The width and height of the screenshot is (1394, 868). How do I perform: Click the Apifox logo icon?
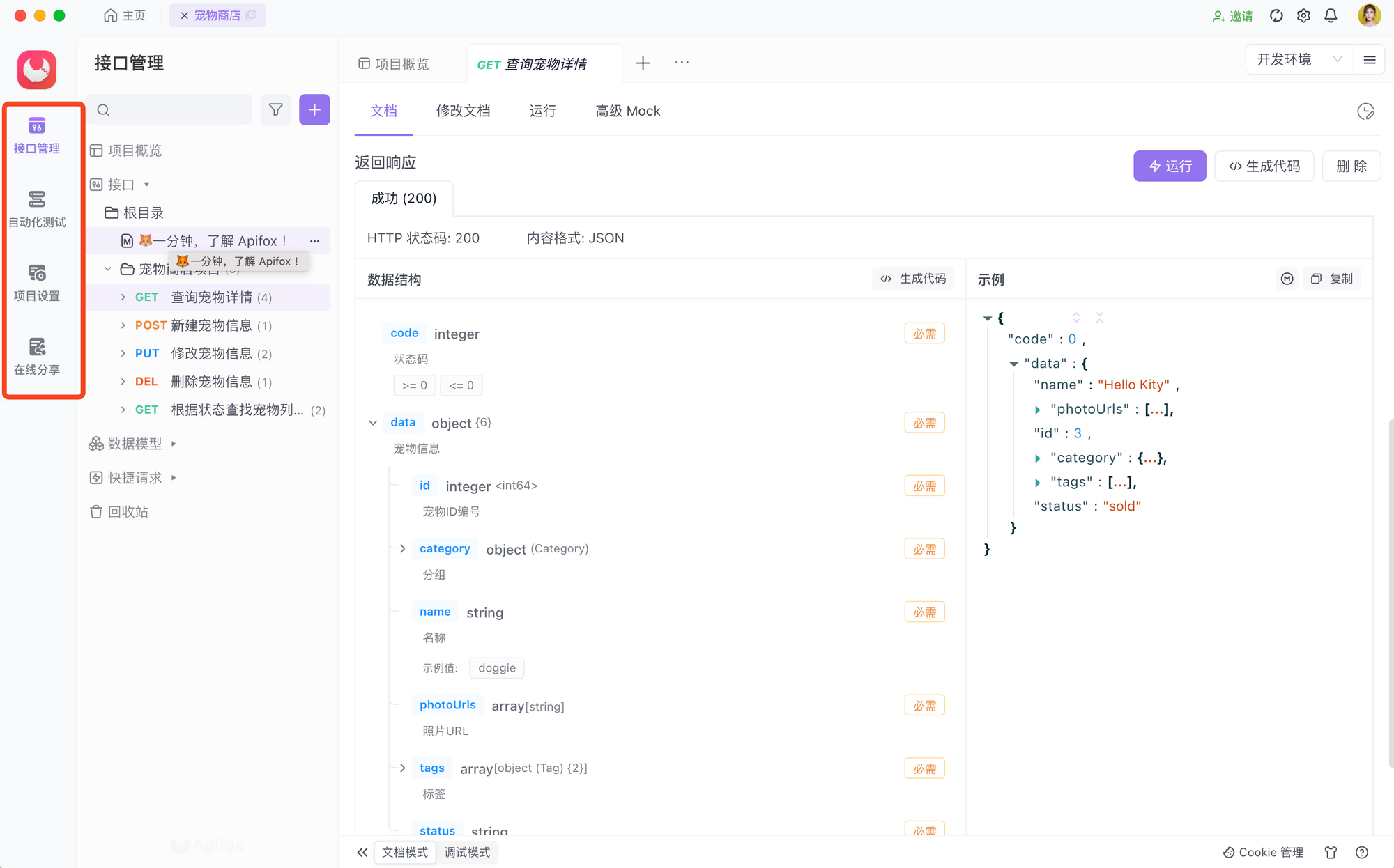click(x=36, y=70)
